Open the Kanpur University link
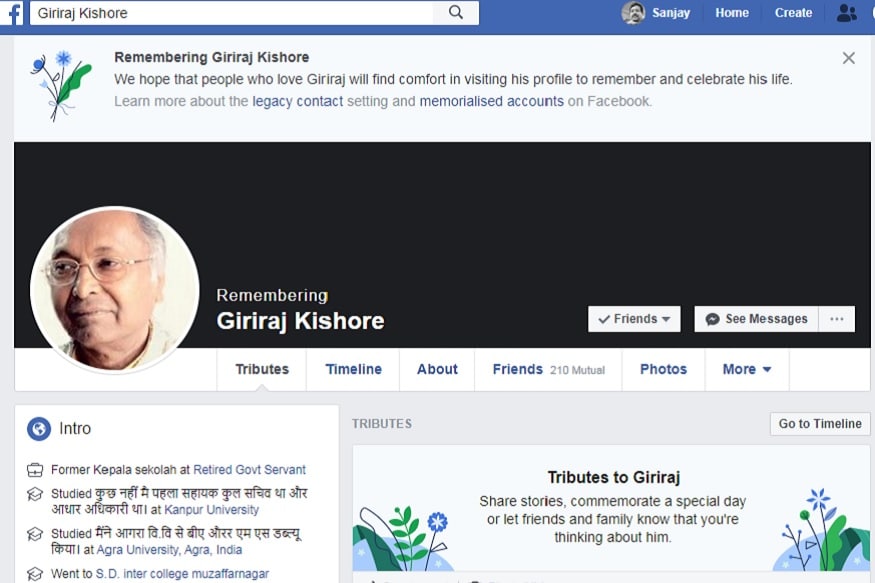This screenshot has height=583, width=875. click(x=211, y=510)
